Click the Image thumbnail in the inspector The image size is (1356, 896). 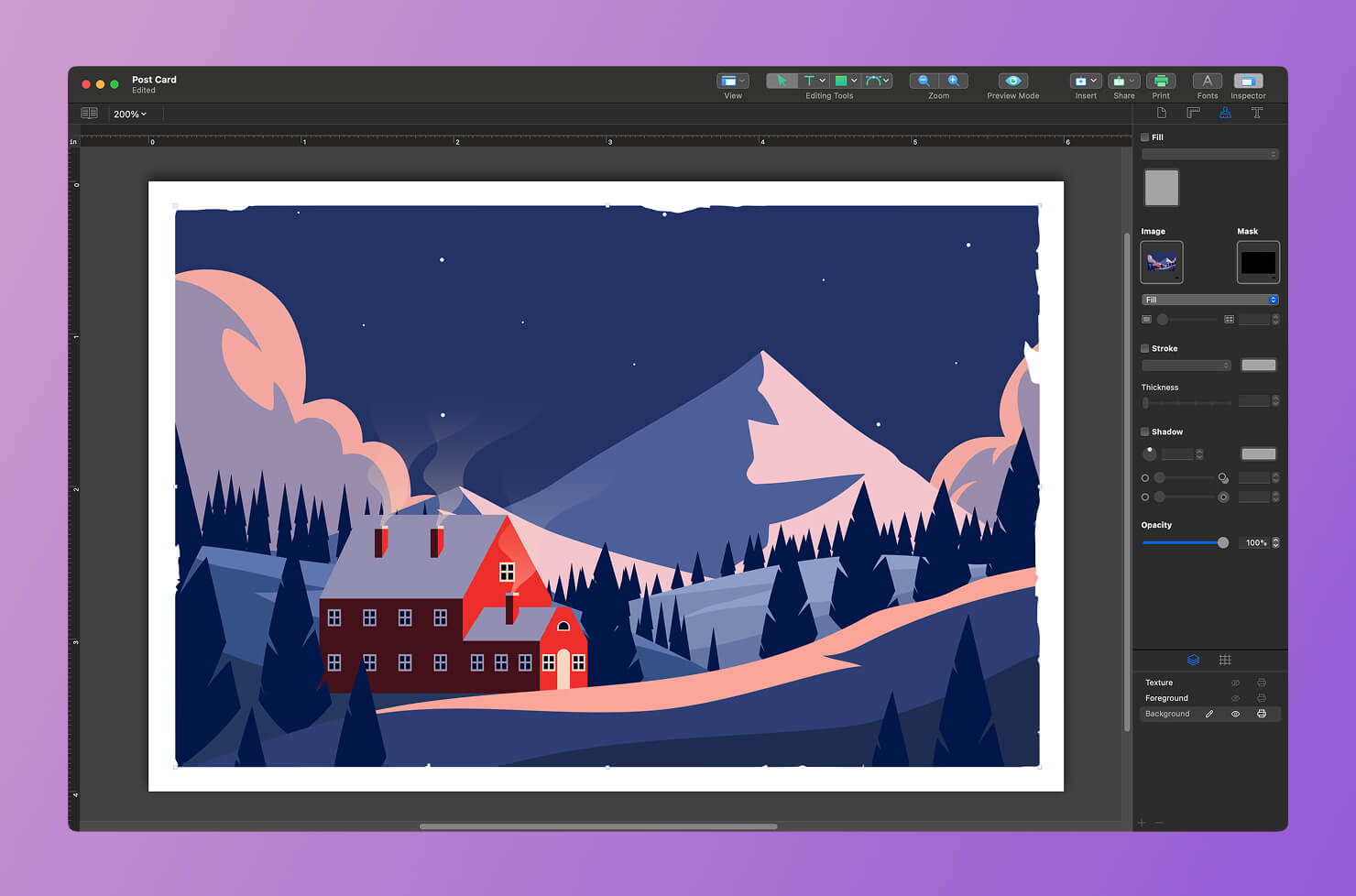click(x=1162, y=262)
